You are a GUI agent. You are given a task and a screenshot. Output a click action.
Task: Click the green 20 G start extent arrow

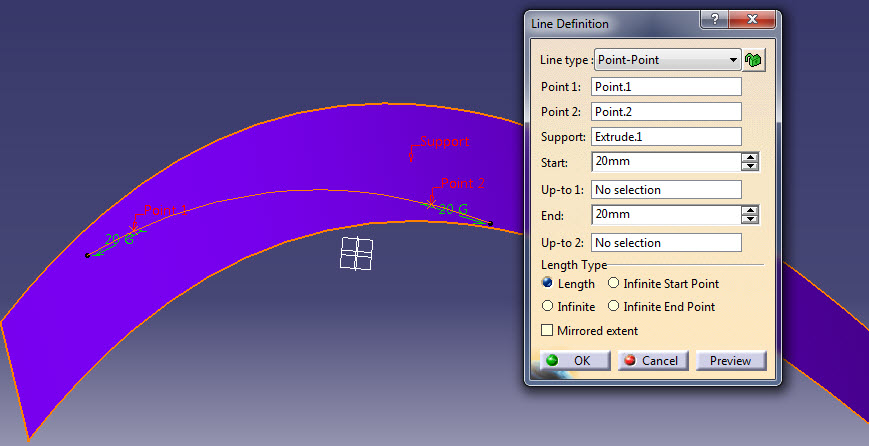point(115,242)
